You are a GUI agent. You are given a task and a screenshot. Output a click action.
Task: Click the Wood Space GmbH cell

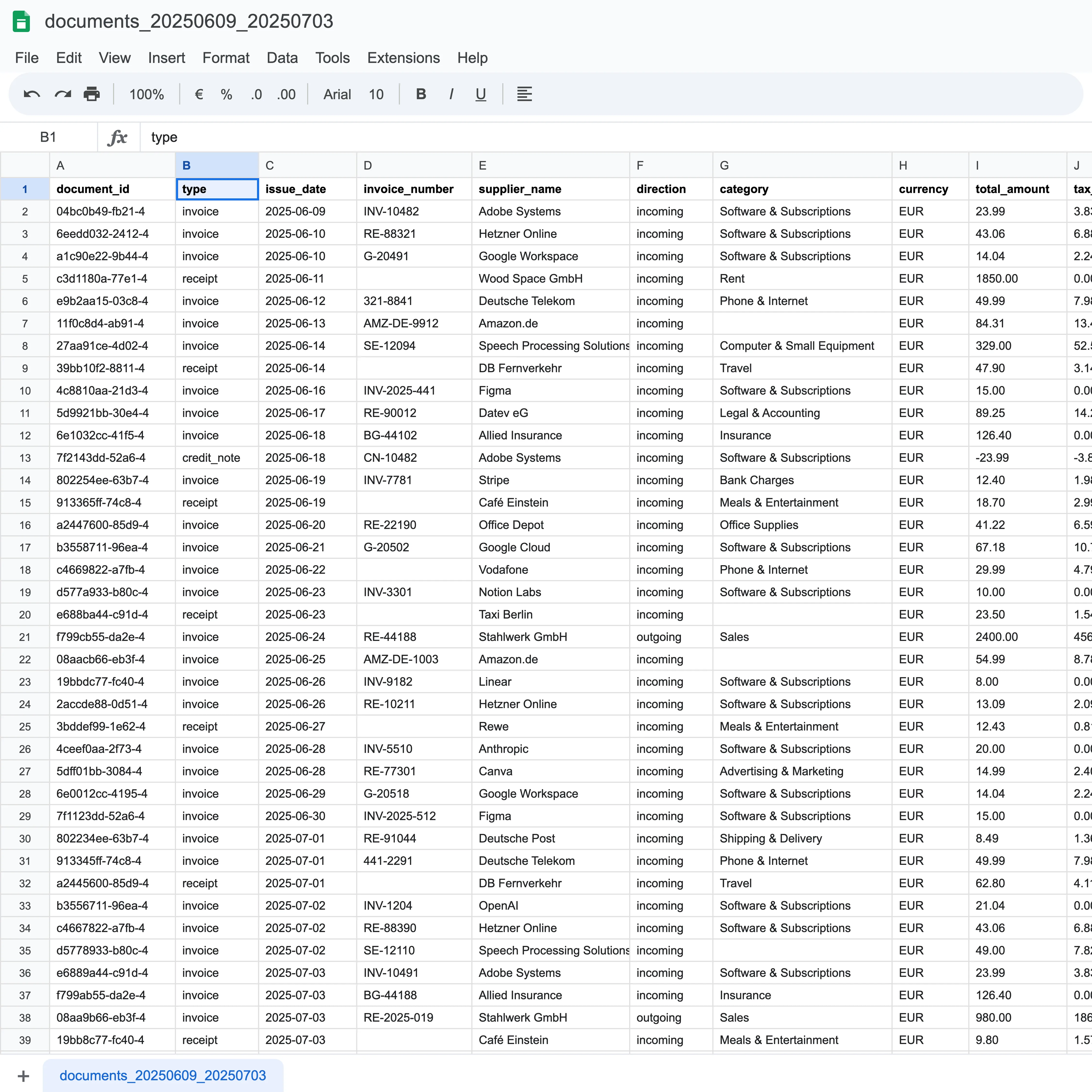[551, 279]
